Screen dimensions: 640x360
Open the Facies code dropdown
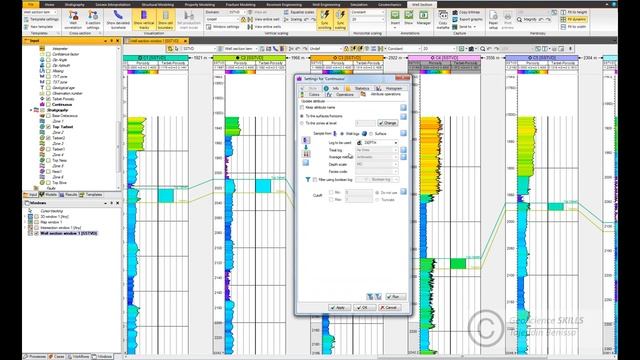tap(377, 172)
